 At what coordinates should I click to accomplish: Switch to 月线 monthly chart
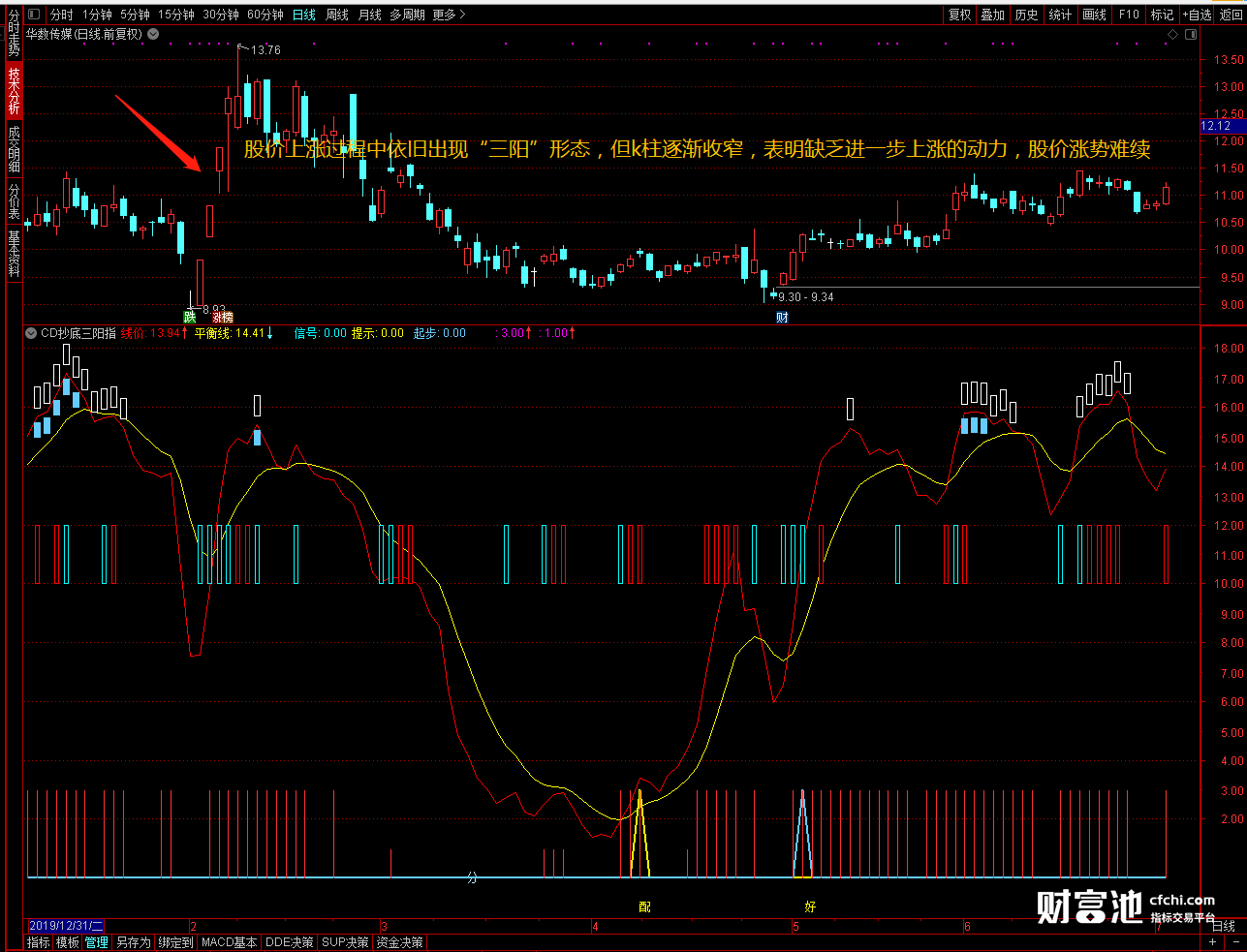click(370, 15)
